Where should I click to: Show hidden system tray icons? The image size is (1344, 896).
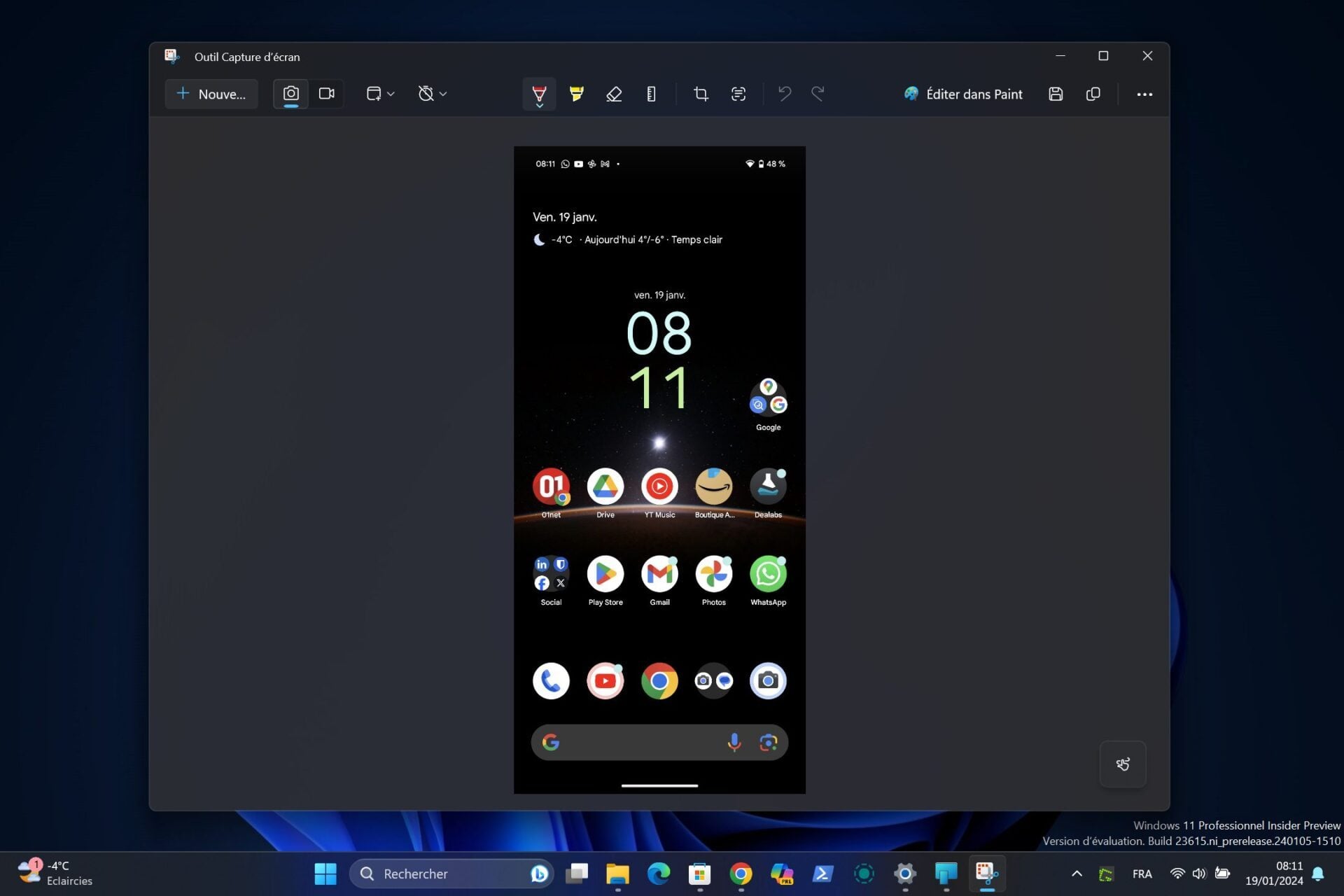tap(1077, 873)
